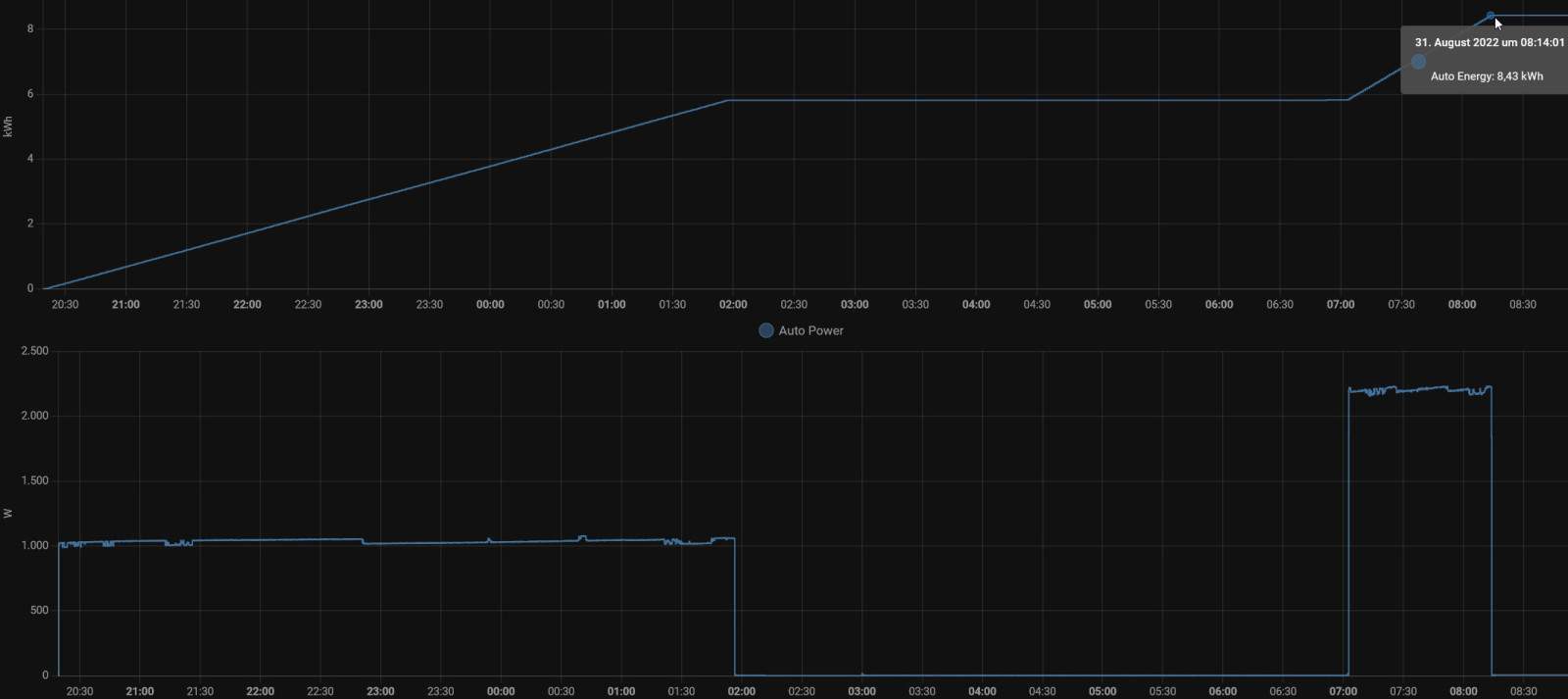Click the 00:00 tick on the energy chart

(x=490, y=305)
